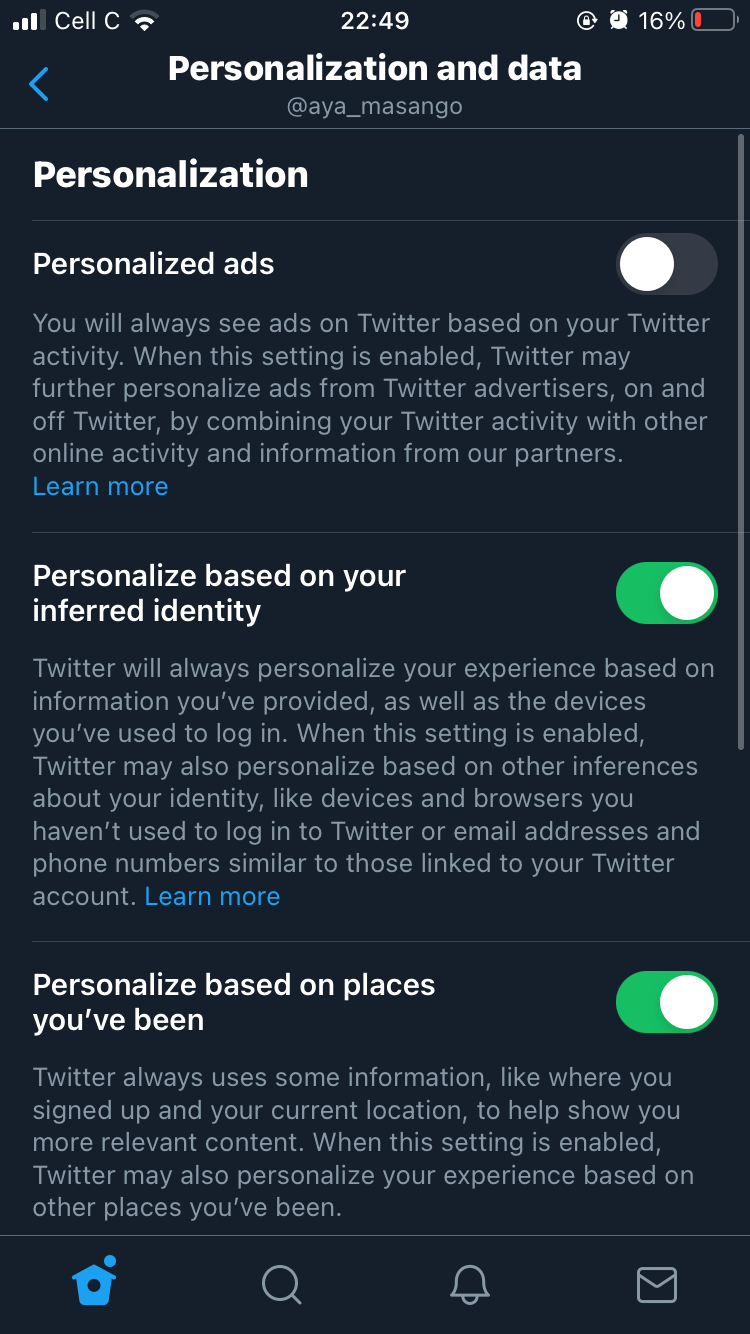
Task: Open Notifications via the bell icon
Action: (469, 1285)
